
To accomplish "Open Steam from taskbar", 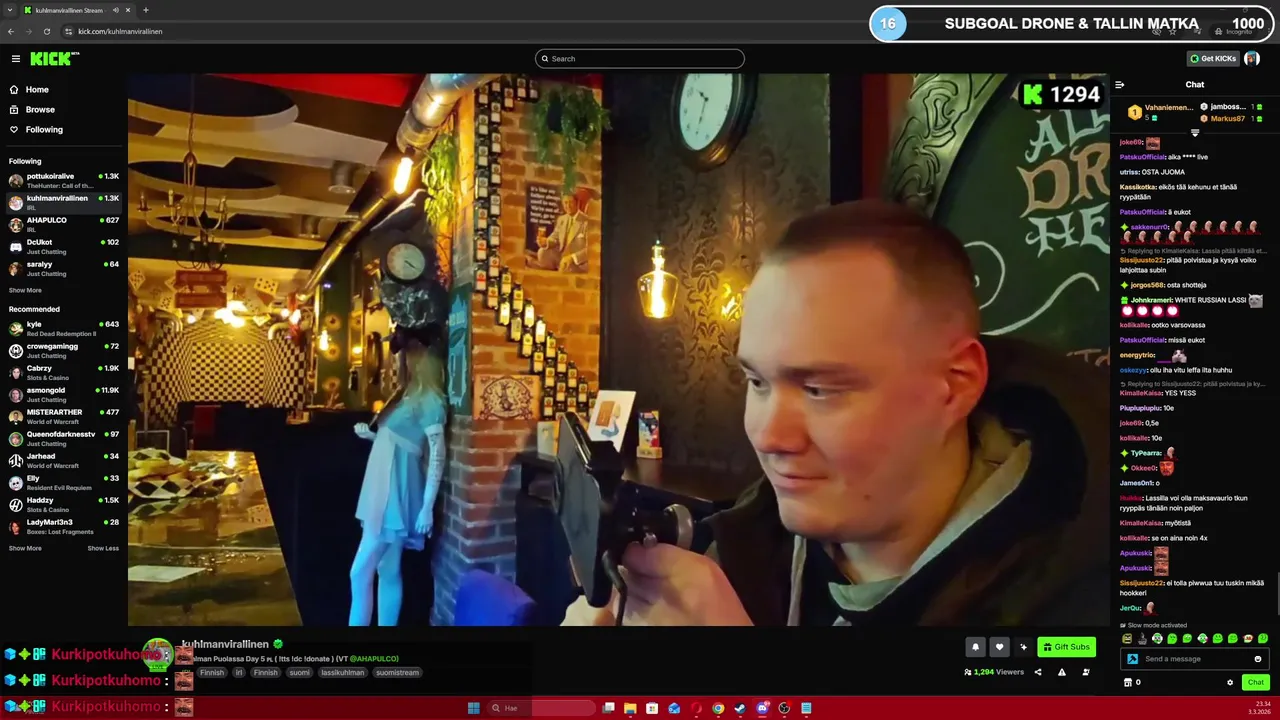I will click(x=740, y=708).
